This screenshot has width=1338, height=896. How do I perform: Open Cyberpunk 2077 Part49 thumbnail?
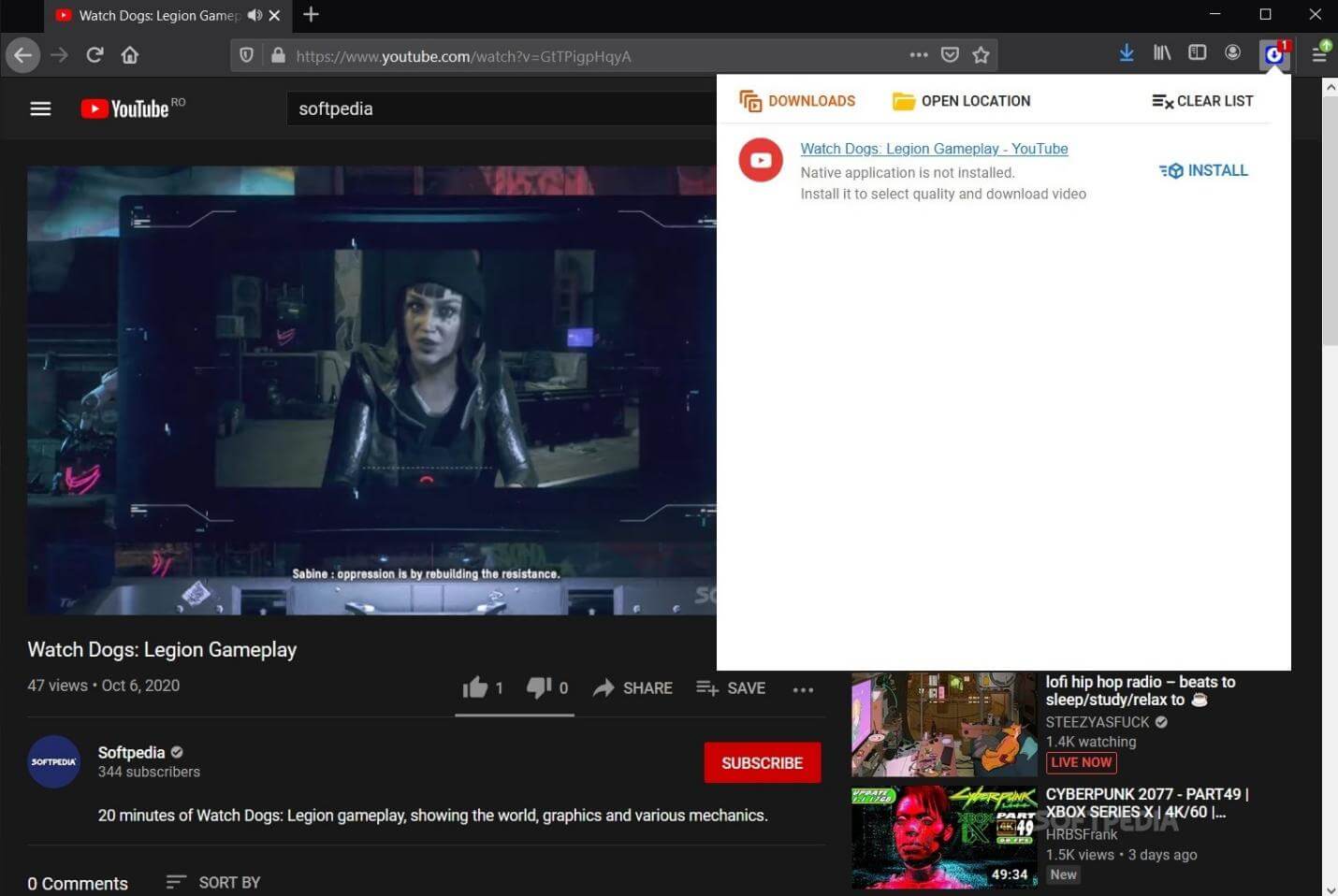coord(943,837)
